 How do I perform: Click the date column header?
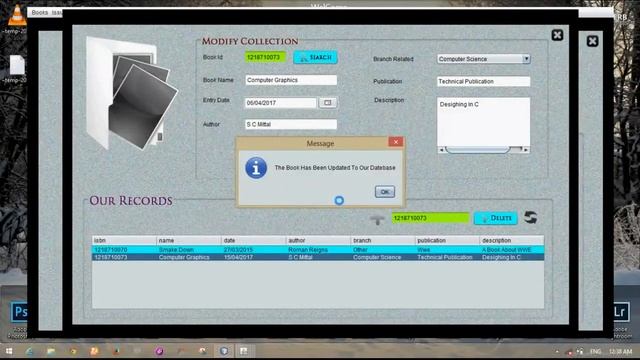pos(253,240)
